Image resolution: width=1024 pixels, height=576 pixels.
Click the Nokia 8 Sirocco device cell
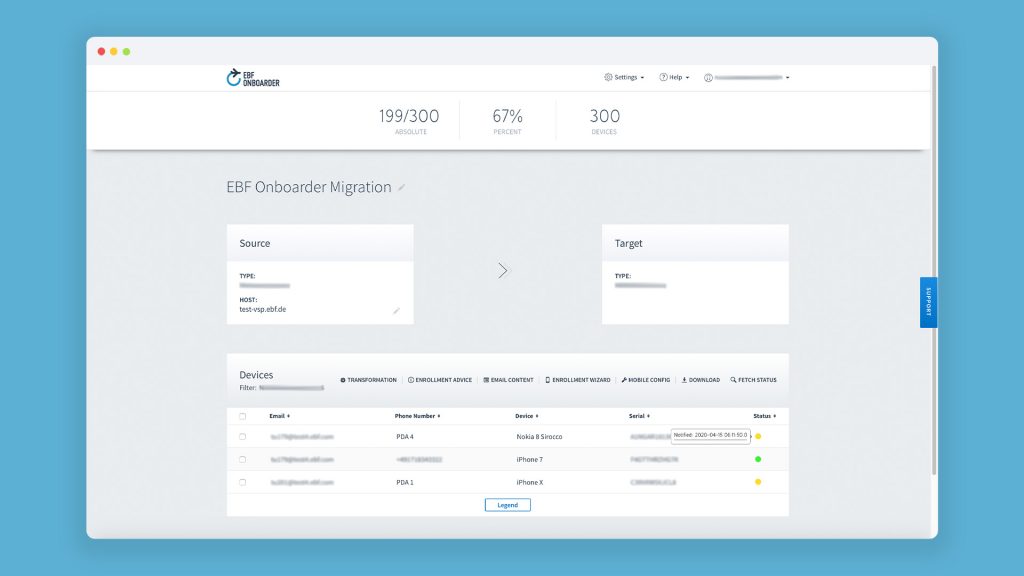point(539,436)
